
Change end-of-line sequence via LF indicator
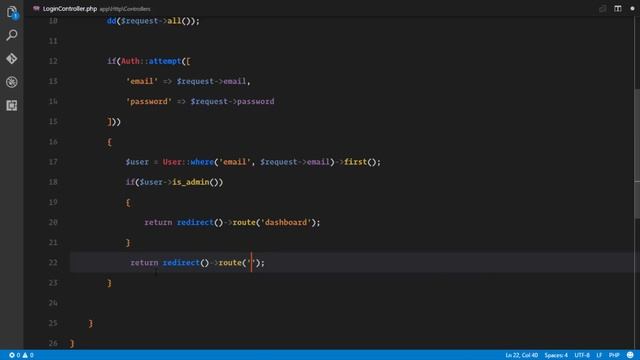click(599, 355)
